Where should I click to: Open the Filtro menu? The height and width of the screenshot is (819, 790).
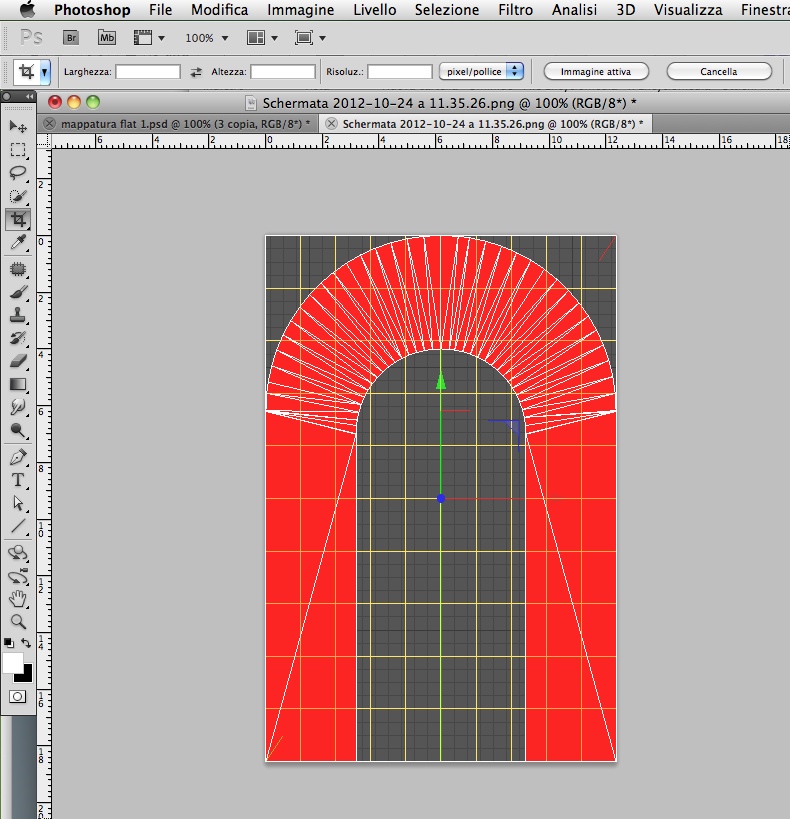[x=515, y=10]
